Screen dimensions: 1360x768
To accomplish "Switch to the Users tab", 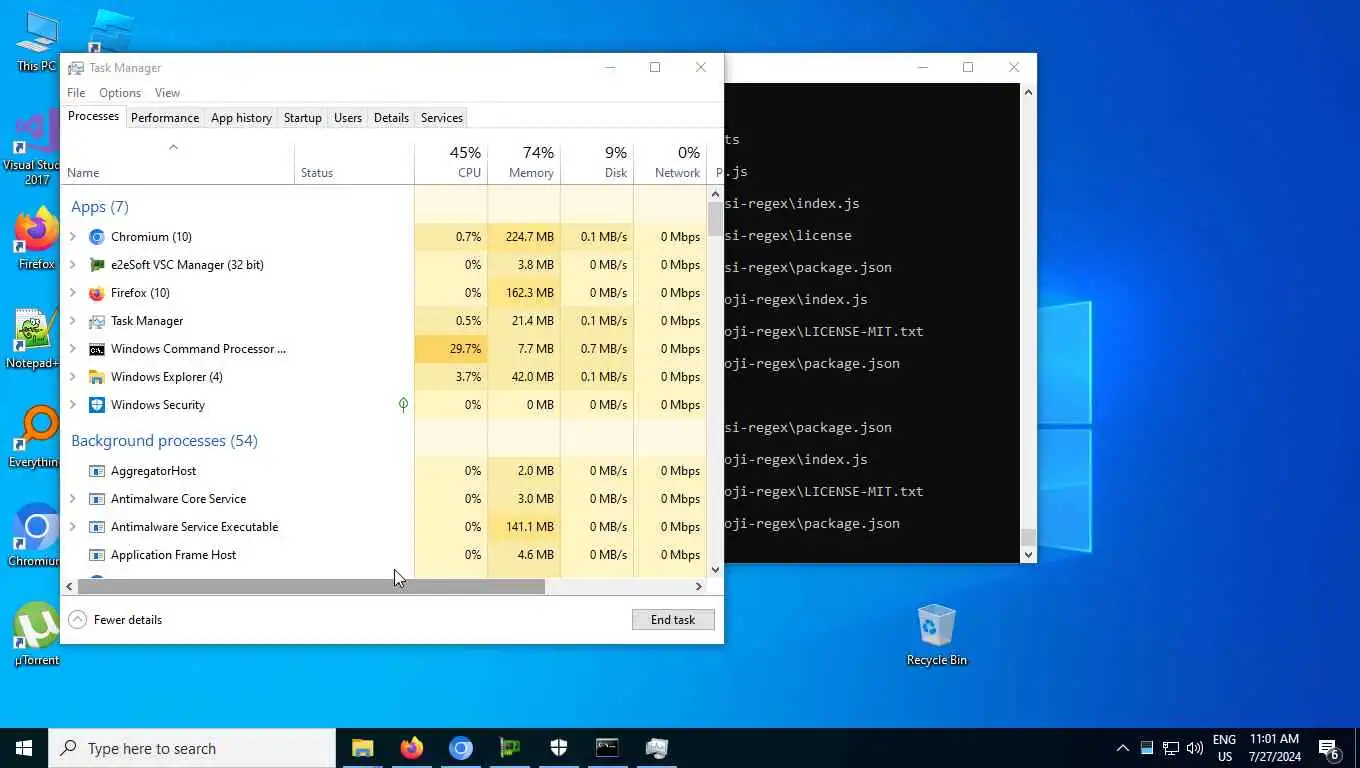I will click(x=348, y=118).
